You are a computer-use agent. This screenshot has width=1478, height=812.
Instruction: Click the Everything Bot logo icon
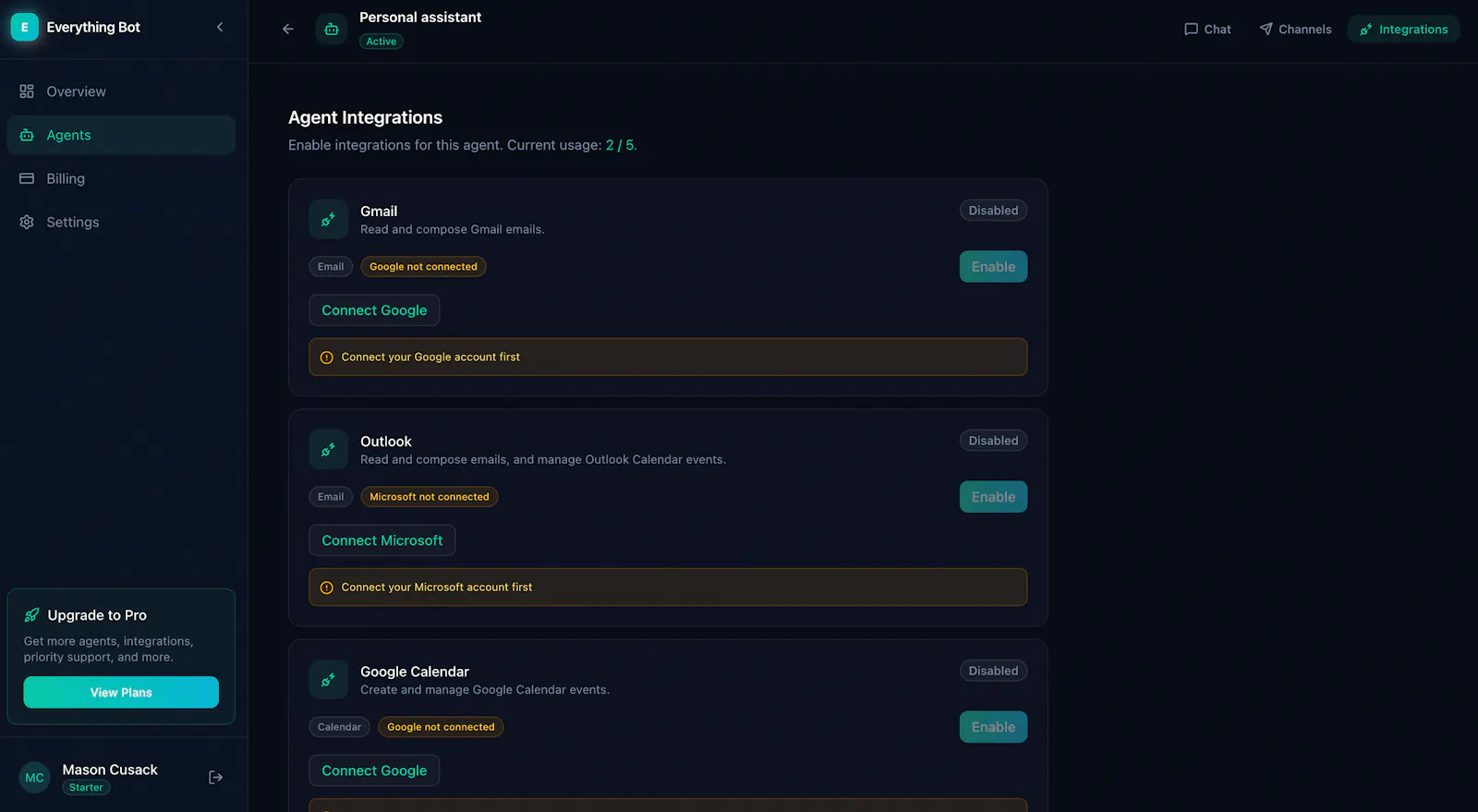tap(25, 27)
